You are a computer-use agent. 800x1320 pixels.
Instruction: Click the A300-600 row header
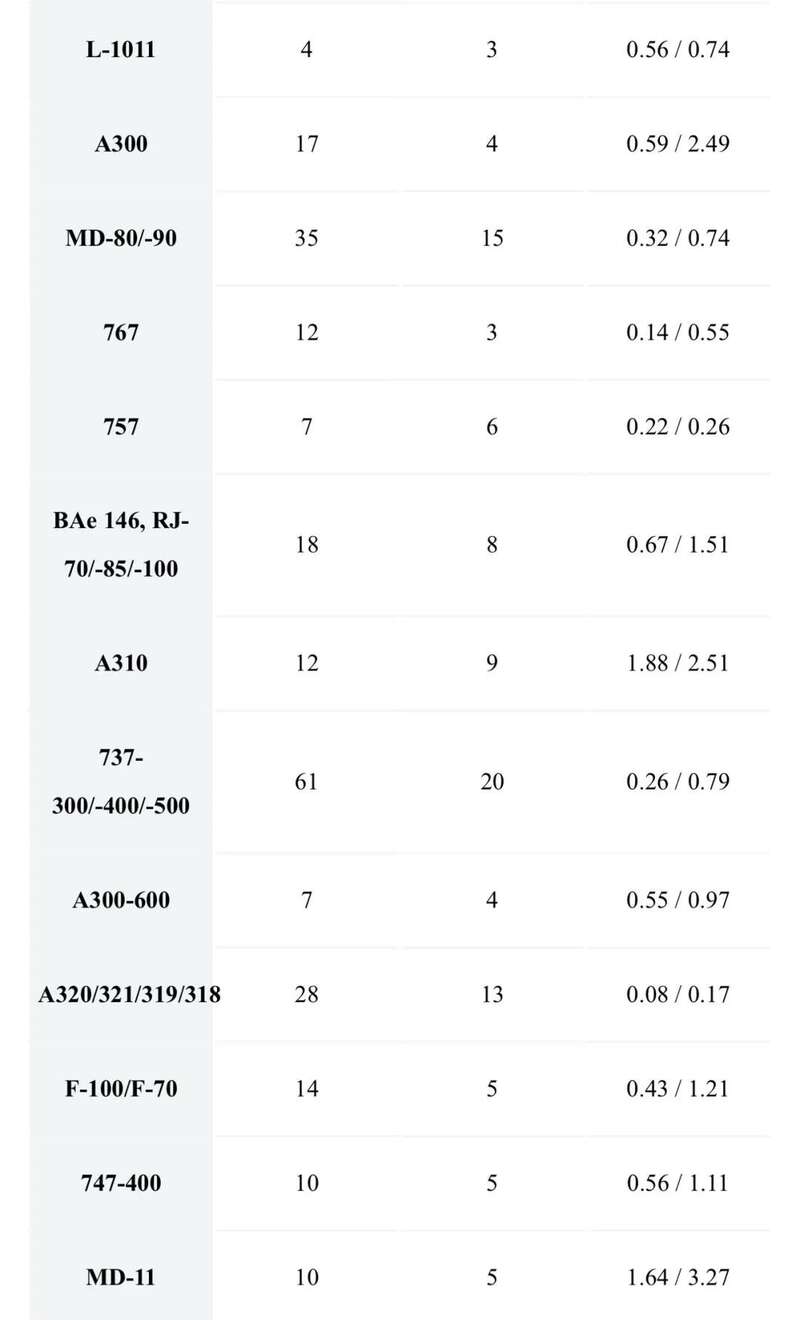pyautogui.click(x=121, y=900)
